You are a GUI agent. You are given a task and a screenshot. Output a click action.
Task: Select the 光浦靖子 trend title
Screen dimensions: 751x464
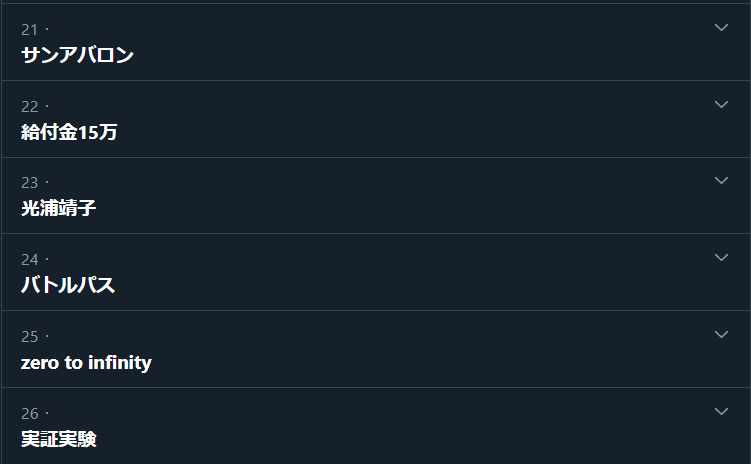(58, 209)
